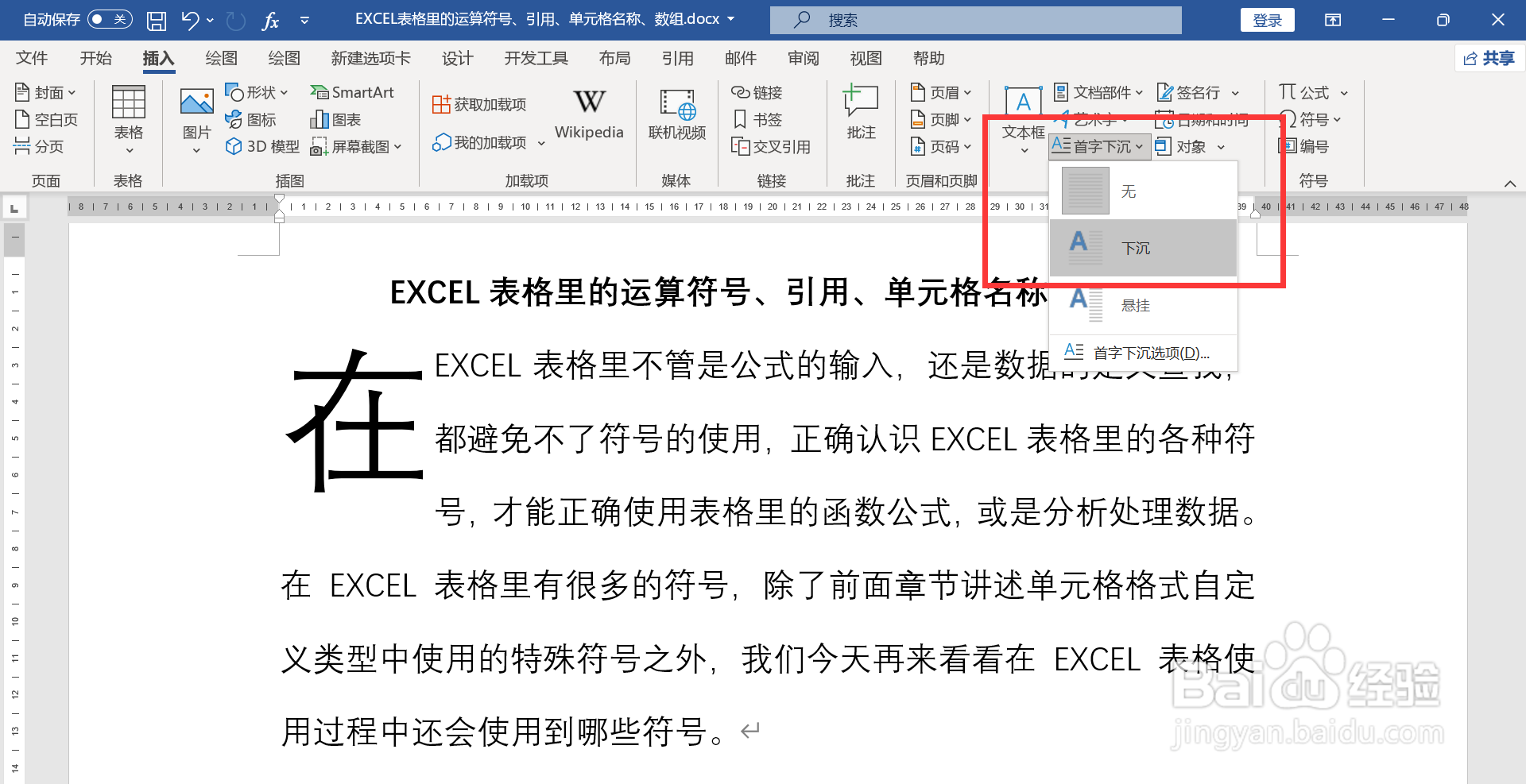This screenshot has height=784, width=1526.
Task: Switch to the 布局 tab
Action: (x=615, y=58)
